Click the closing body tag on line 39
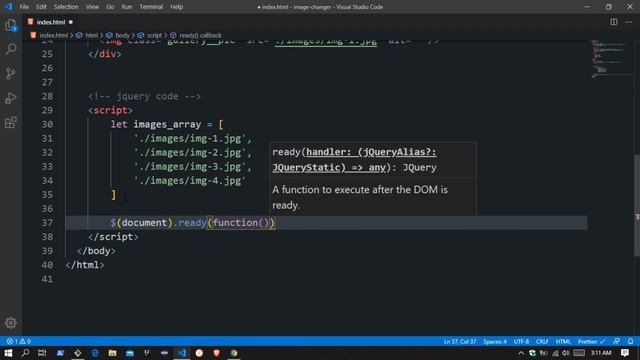The image size is (640, 360). click(96, 251)
